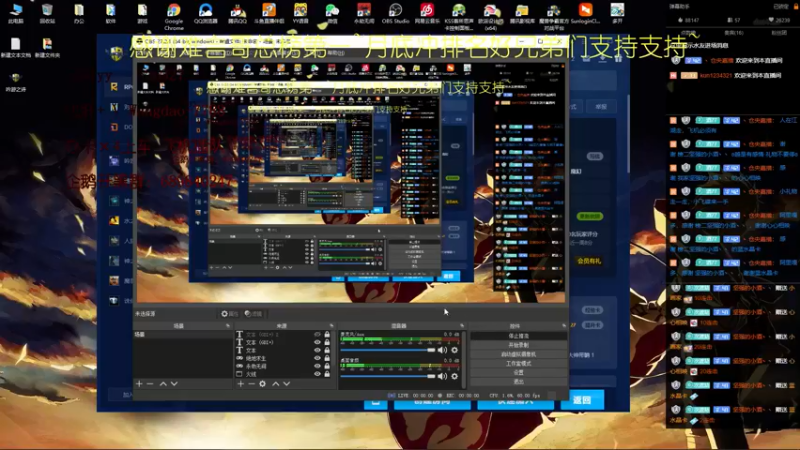The height and width of the screenshot is (450, 800).
Task: Click 启动虚拟摄像机 virtual camera button
Action: (518, 355)
